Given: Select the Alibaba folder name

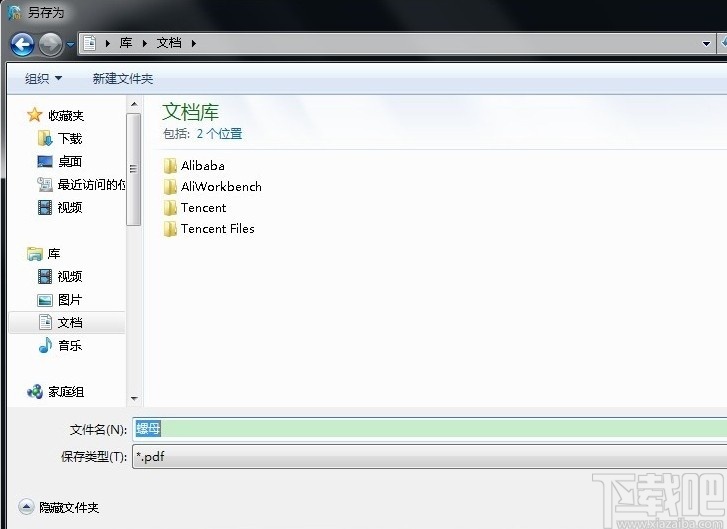Looking at the screenshot, I should [x=203, y=166].
